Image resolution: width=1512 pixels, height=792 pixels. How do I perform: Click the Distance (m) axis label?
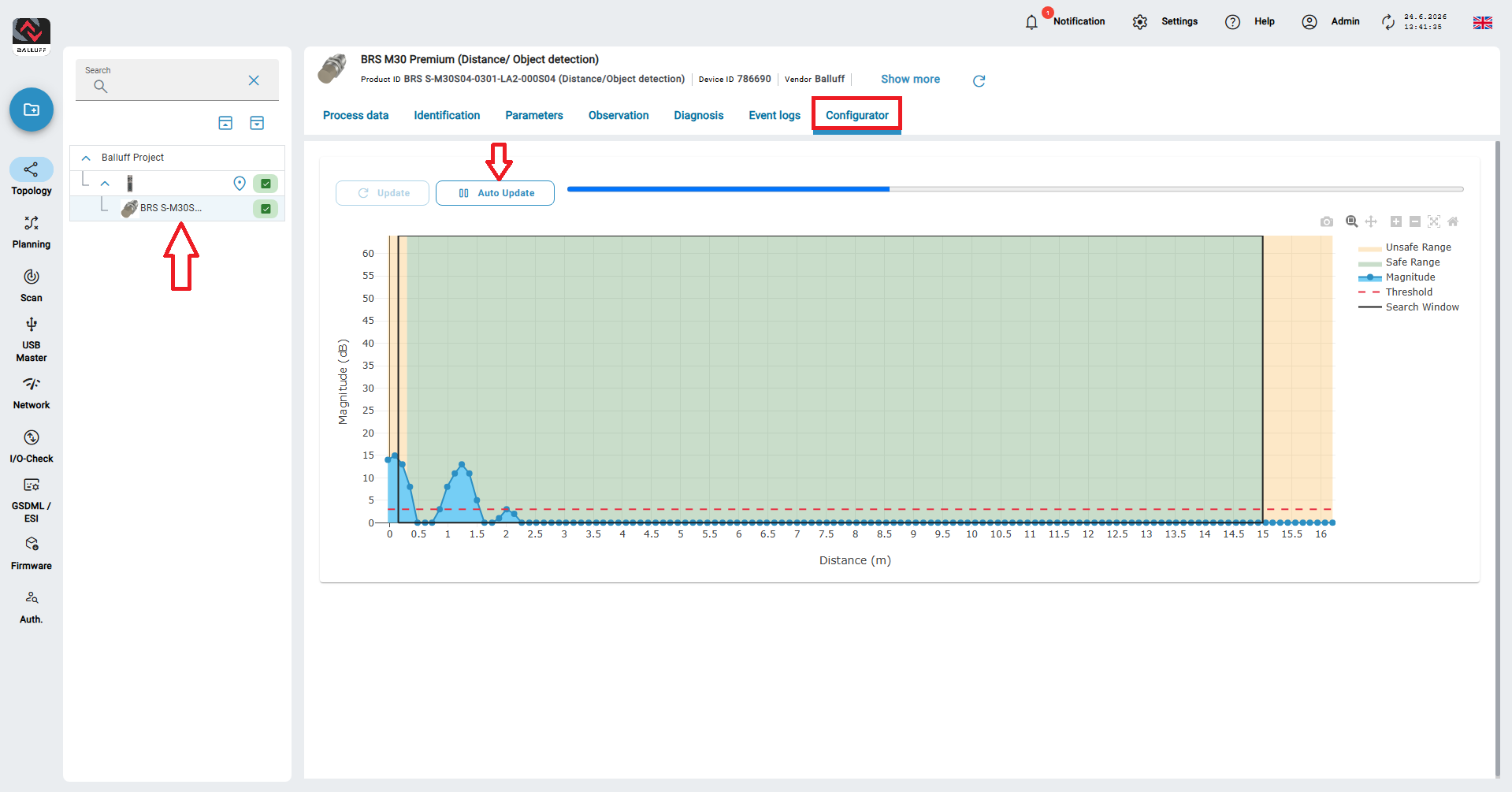coord(855,560)
